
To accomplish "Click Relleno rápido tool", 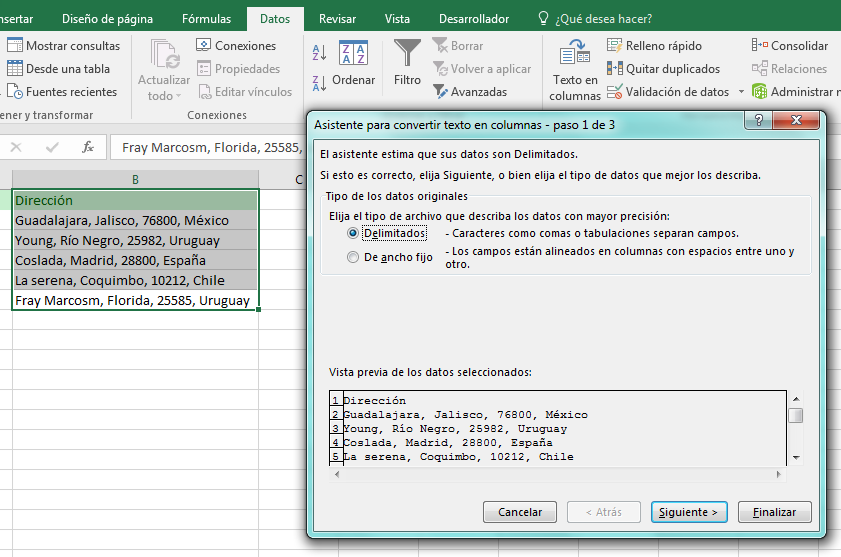I will 654,46.
